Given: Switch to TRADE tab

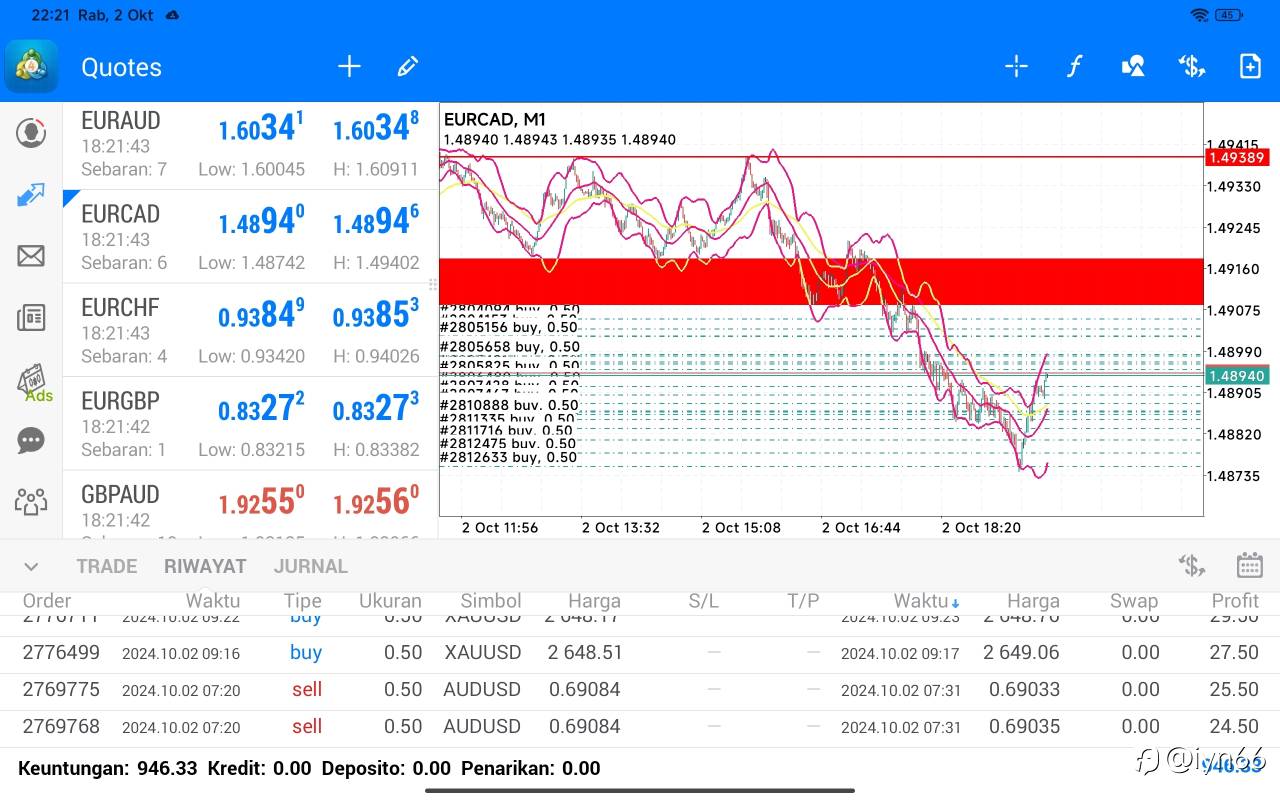Looking at the screenshot, I should click(x=107, y=566).
